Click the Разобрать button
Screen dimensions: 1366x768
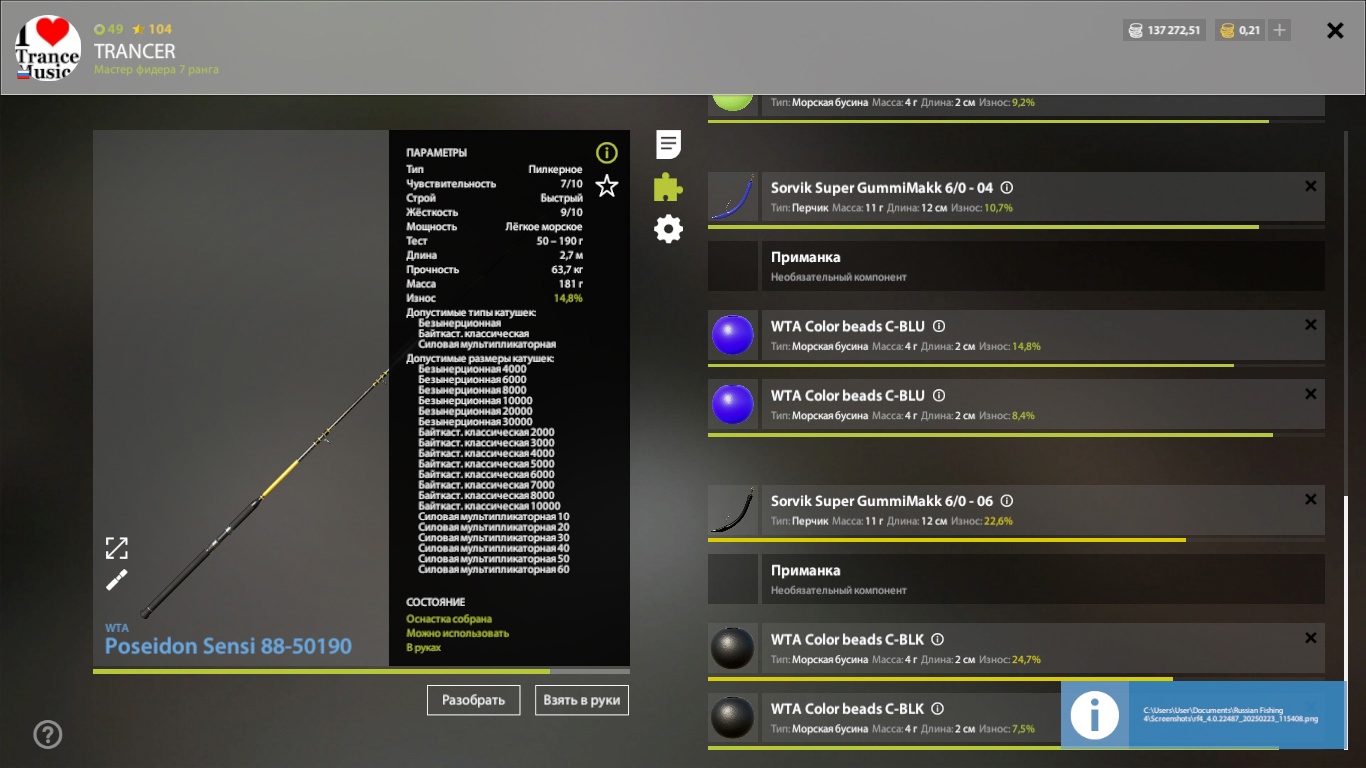pyautogui.click(x=474, y=700)
